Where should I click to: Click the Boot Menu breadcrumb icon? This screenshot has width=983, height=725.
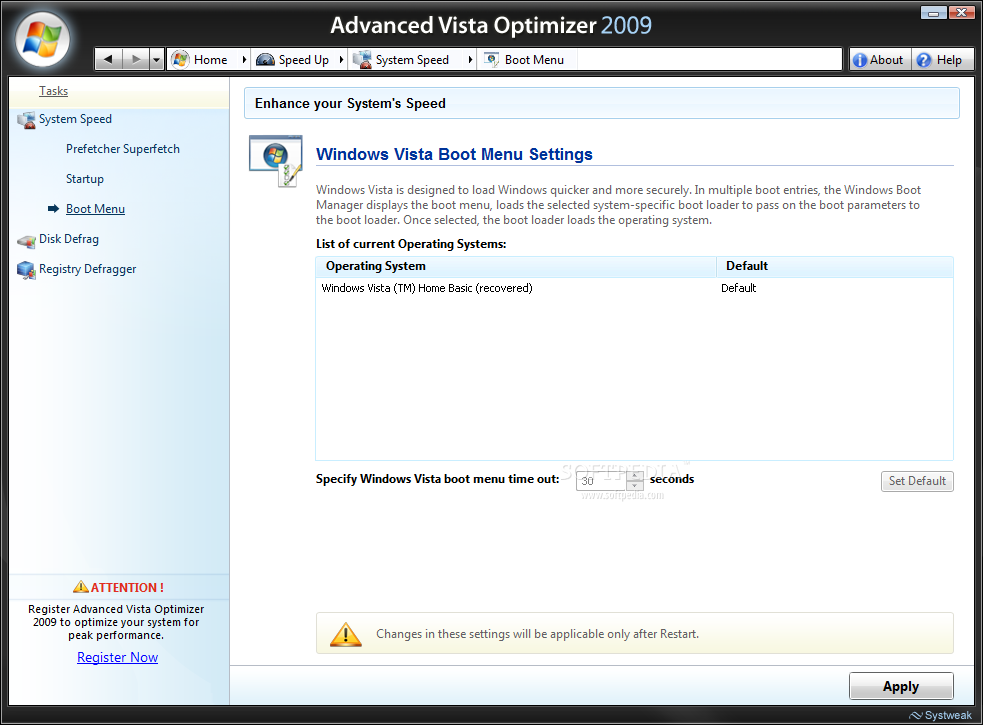tap(492, 60)
